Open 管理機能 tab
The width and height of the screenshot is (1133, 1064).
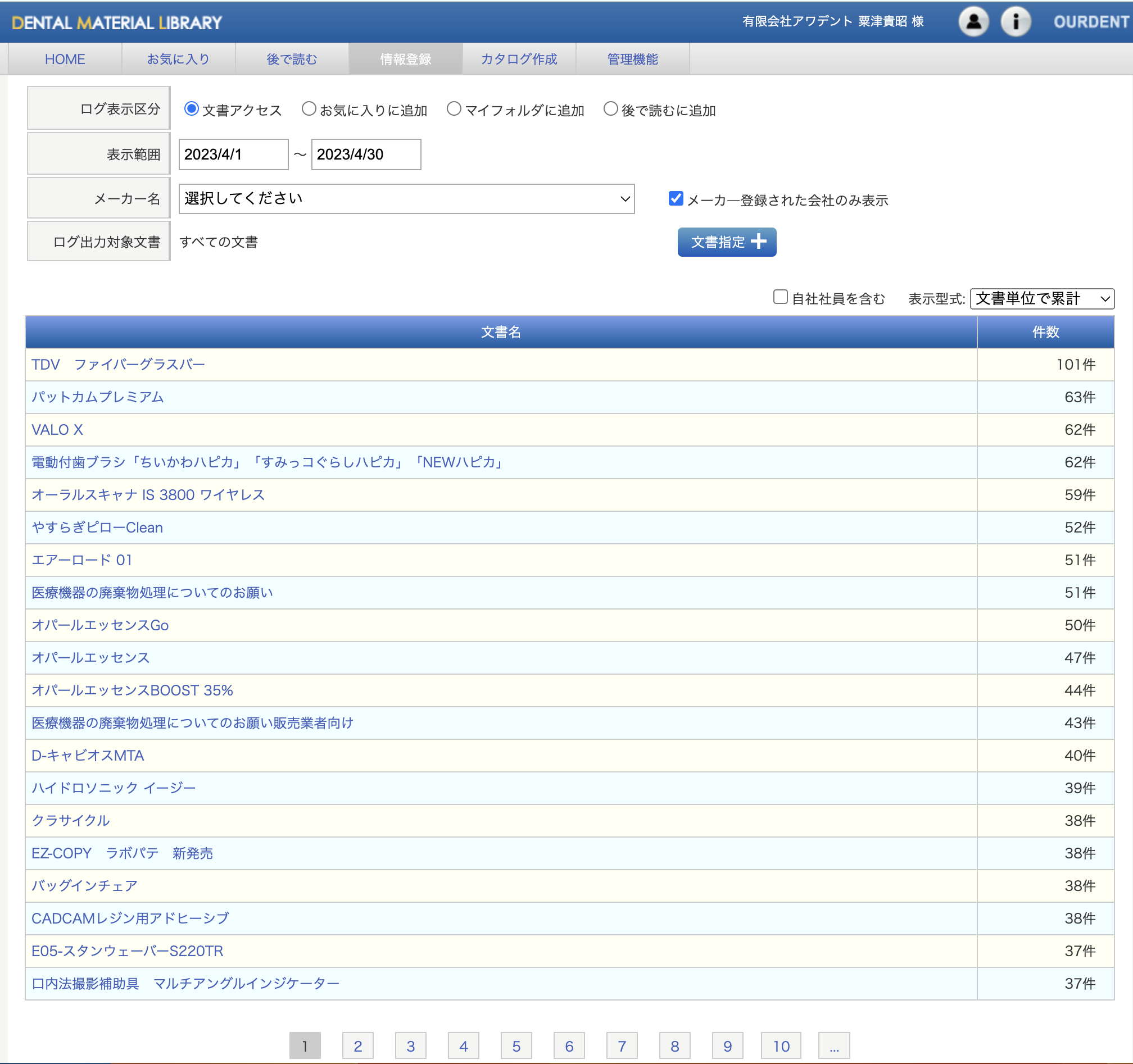633,59
